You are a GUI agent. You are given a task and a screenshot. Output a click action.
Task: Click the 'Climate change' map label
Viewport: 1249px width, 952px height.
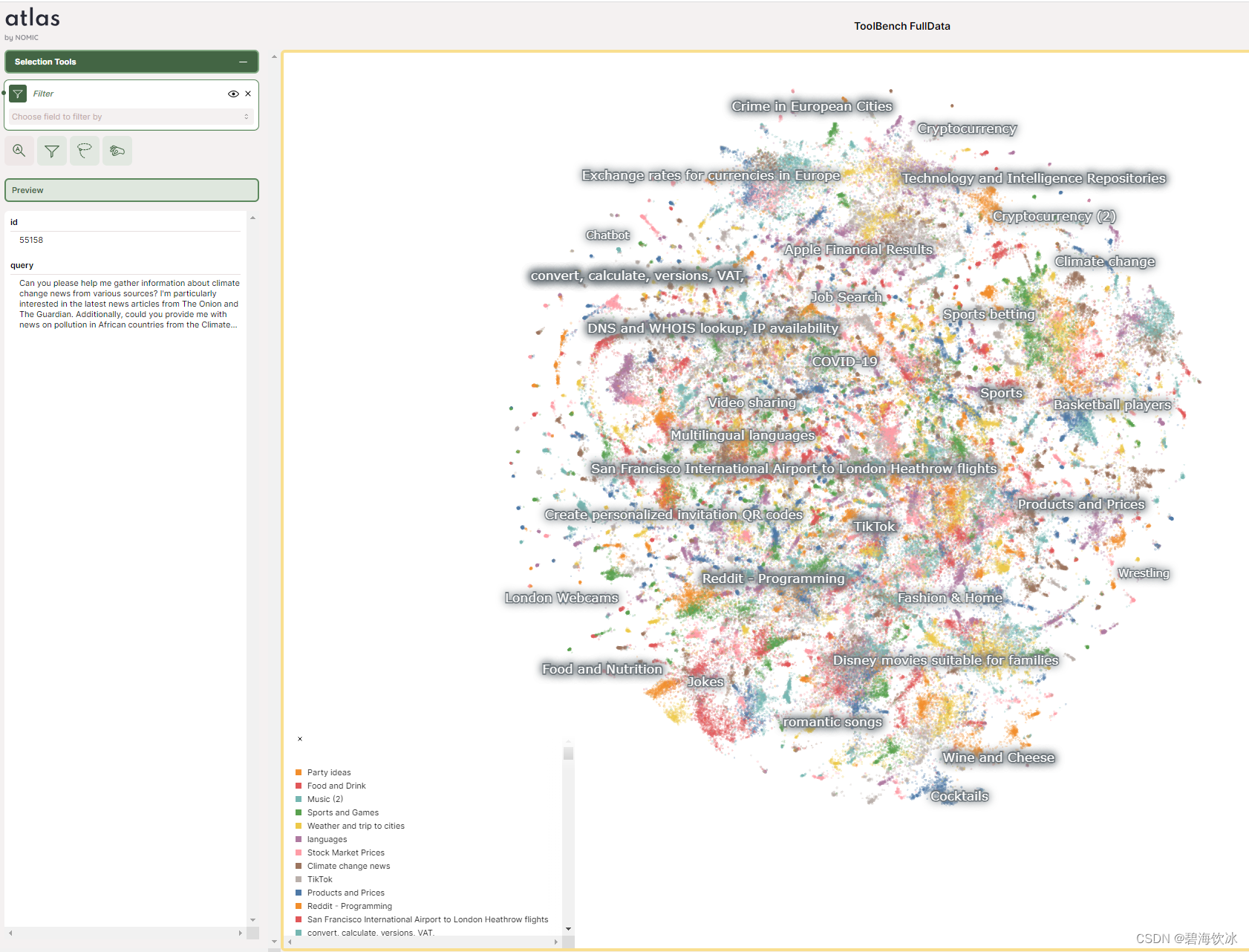tap(1105, 261)
